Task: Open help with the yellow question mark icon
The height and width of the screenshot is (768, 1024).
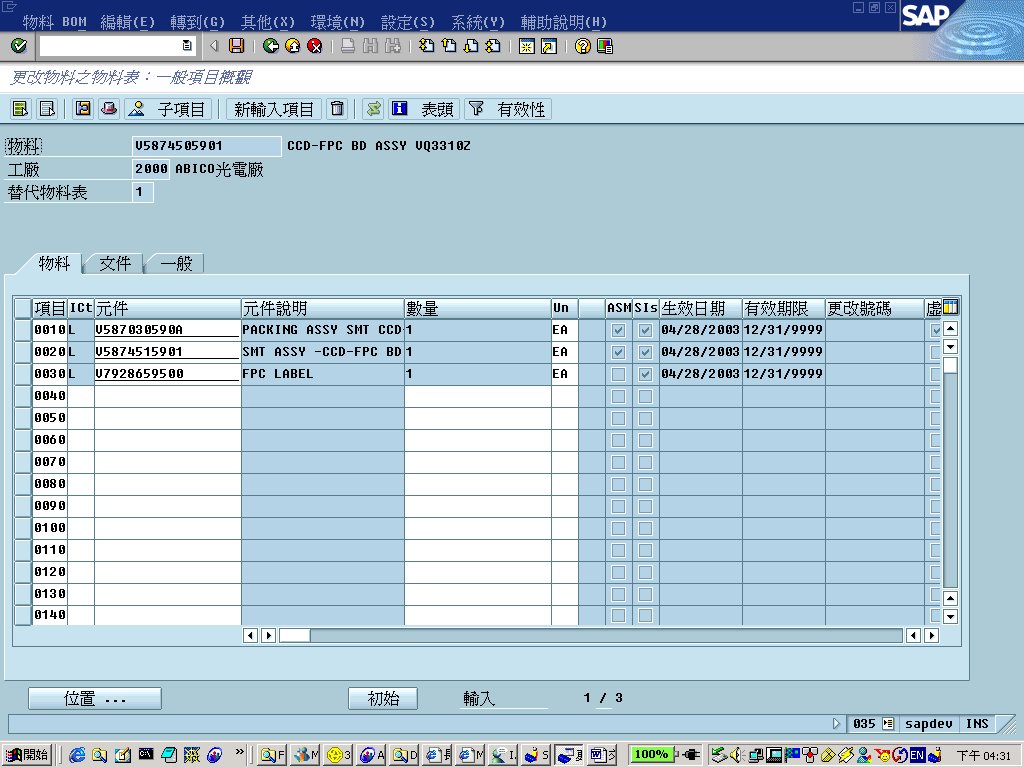Action: pos(583,46)
